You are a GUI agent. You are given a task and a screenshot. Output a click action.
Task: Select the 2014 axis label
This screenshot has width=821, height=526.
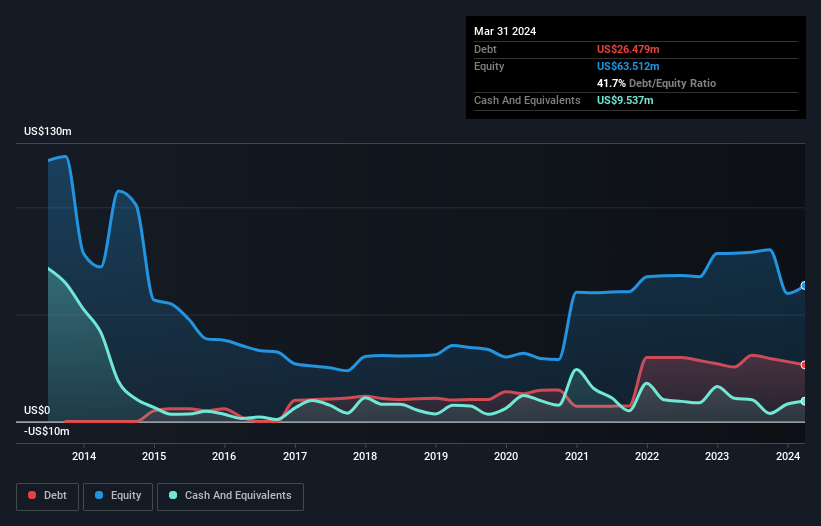tap(84, 456)
